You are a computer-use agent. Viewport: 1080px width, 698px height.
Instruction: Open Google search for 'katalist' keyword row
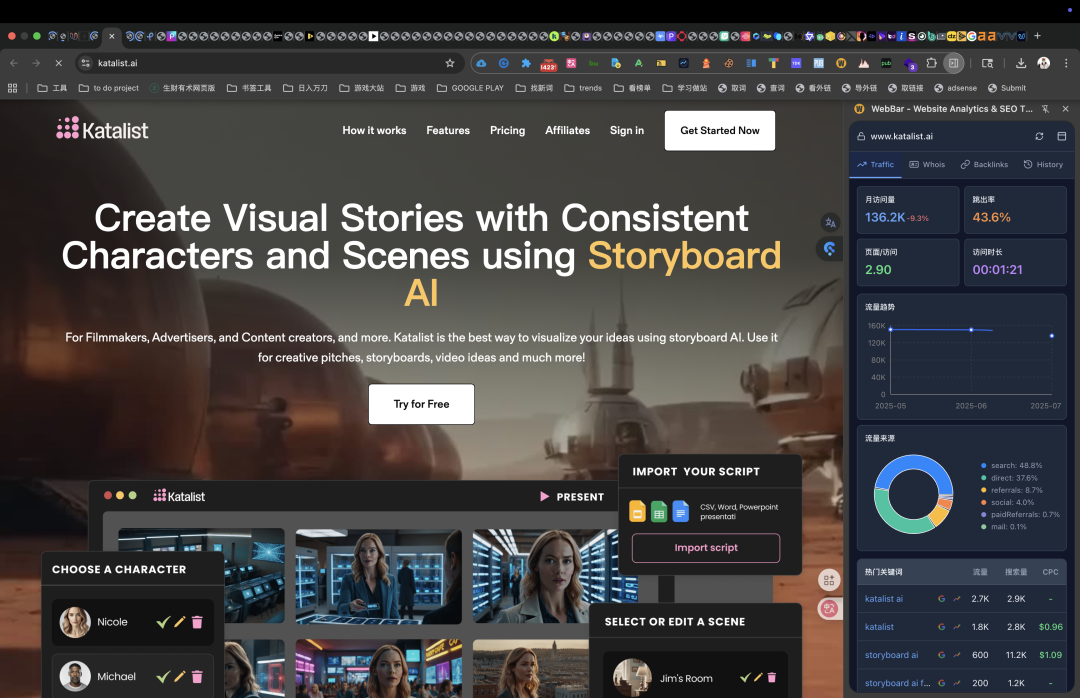942,627
